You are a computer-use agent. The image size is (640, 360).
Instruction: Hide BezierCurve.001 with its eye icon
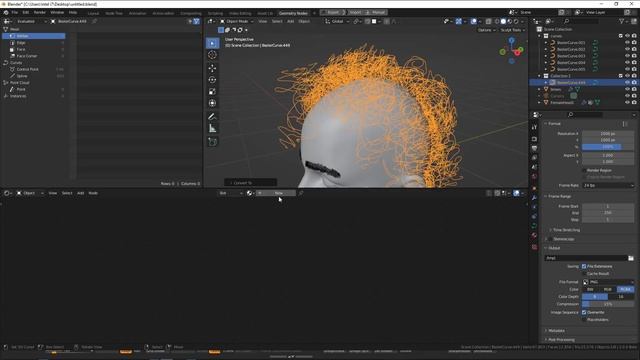coord(627,42)
